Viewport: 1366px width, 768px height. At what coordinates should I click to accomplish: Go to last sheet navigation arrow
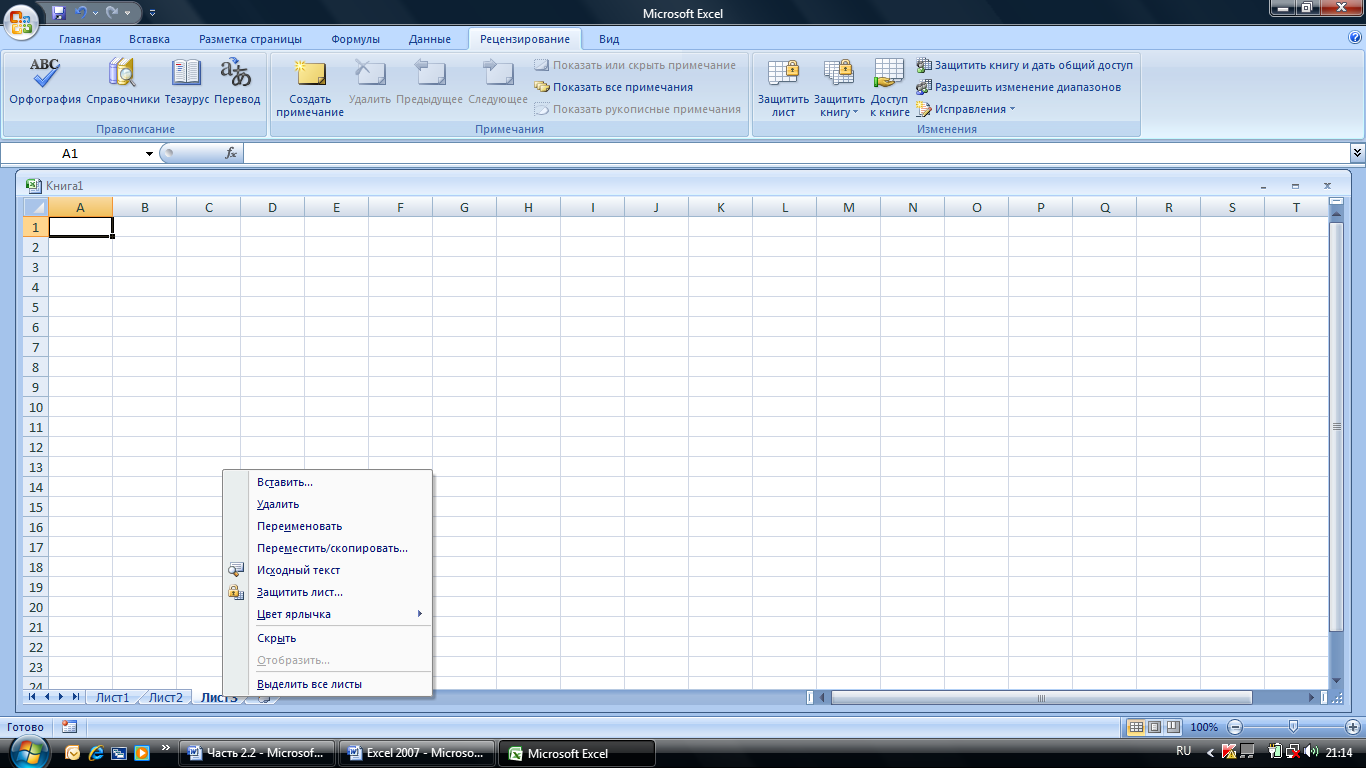pos(77,696)
